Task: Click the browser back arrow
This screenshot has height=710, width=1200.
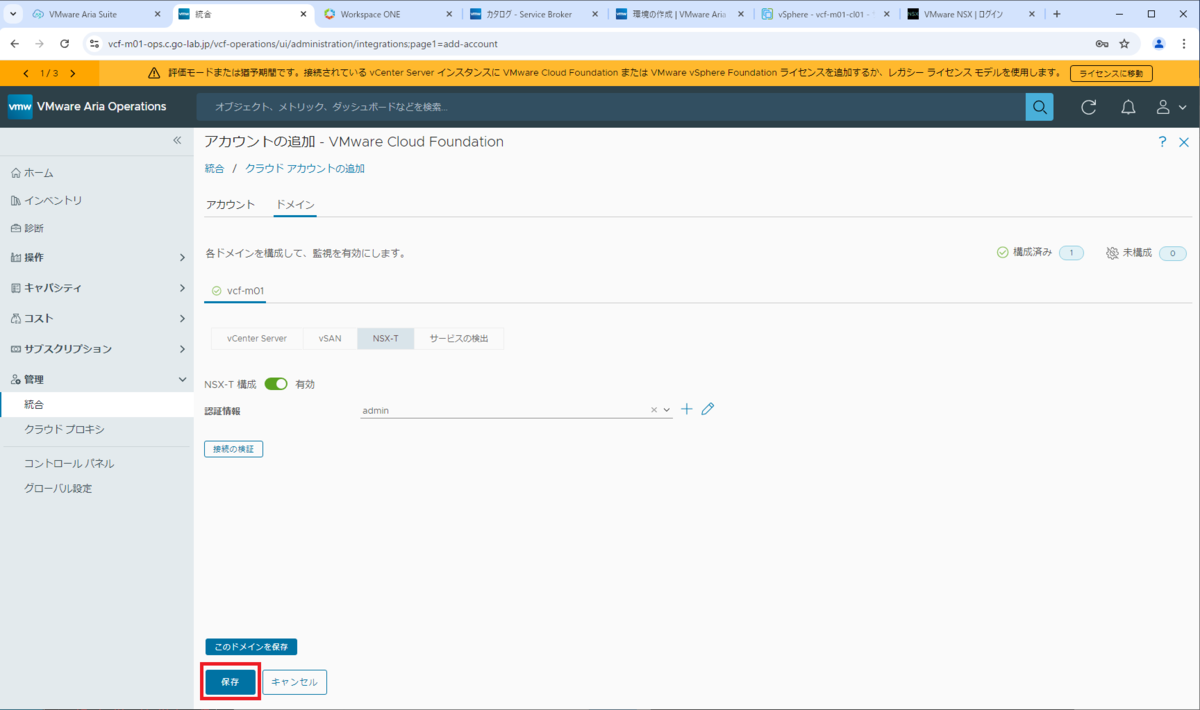Action: [x=15, y=44]
